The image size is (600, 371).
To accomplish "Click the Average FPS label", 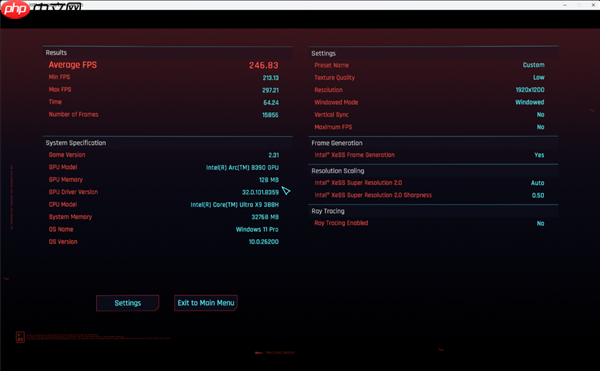I will tap(73, 65).
